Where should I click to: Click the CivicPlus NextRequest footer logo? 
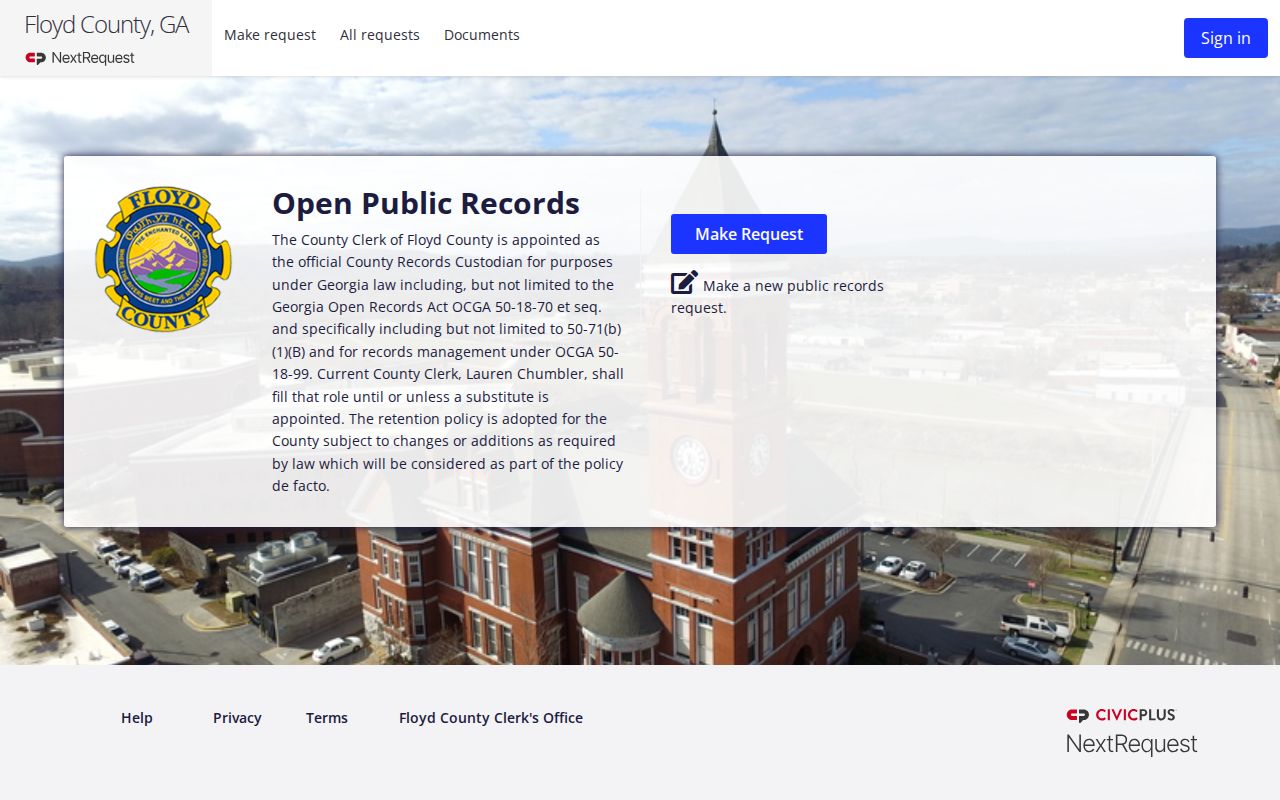[1131, 731]
